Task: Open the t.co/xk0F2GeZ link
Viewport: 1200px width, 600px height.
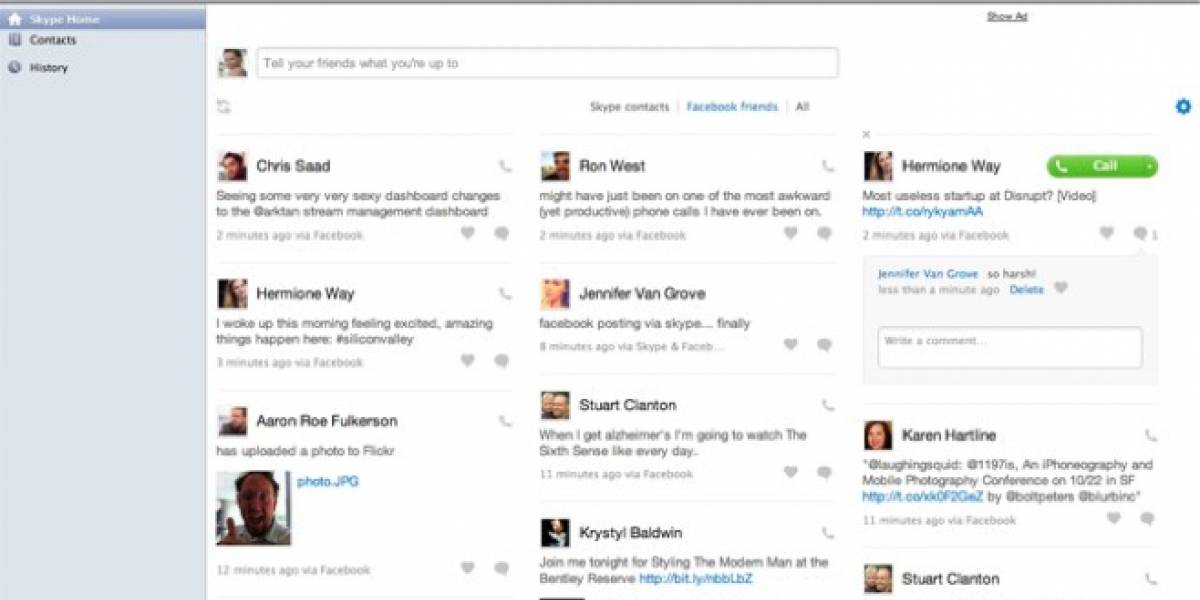Action: click(922, 496)
